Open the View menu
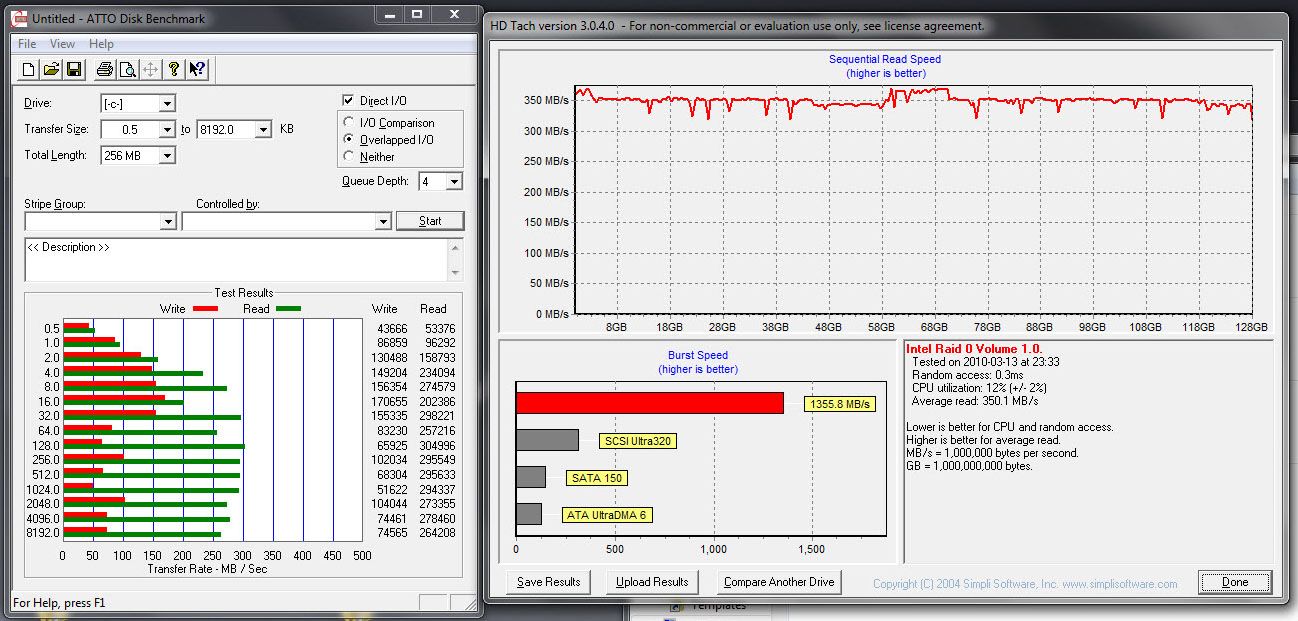 pyautogui.click(x=62, y=44)
